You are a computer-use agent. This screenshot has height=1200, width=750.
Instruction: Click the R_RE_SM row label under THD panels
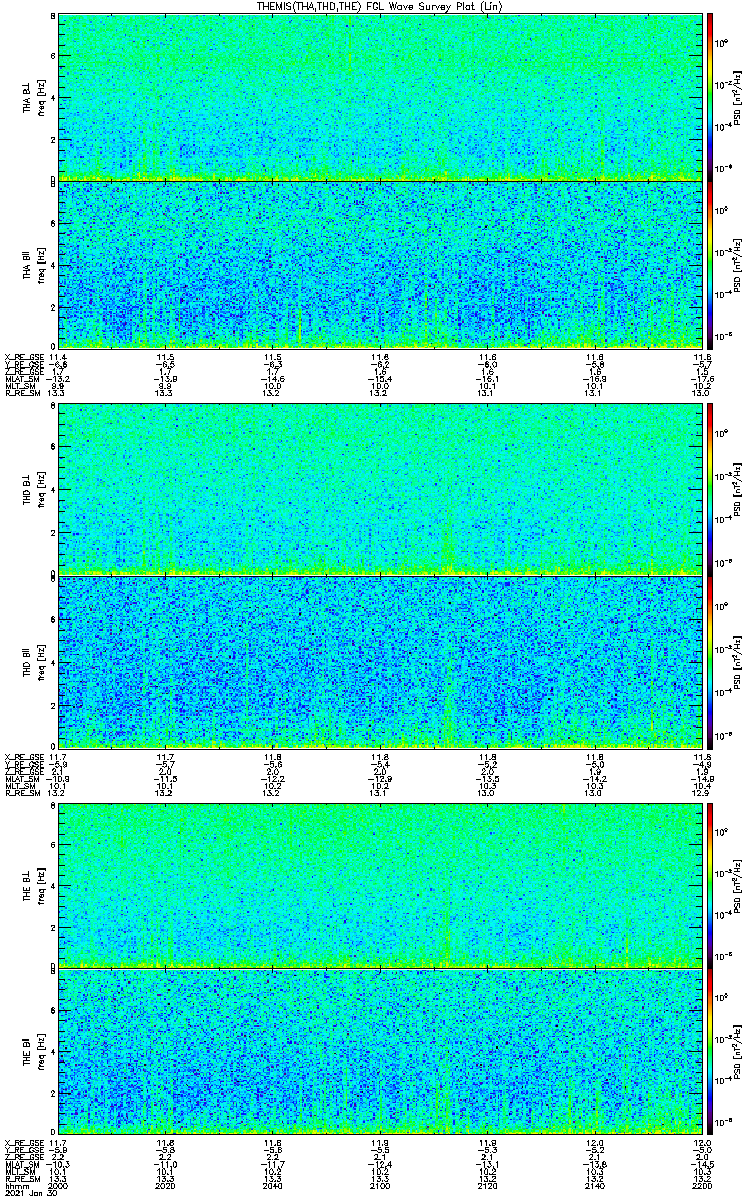[24, 794]
